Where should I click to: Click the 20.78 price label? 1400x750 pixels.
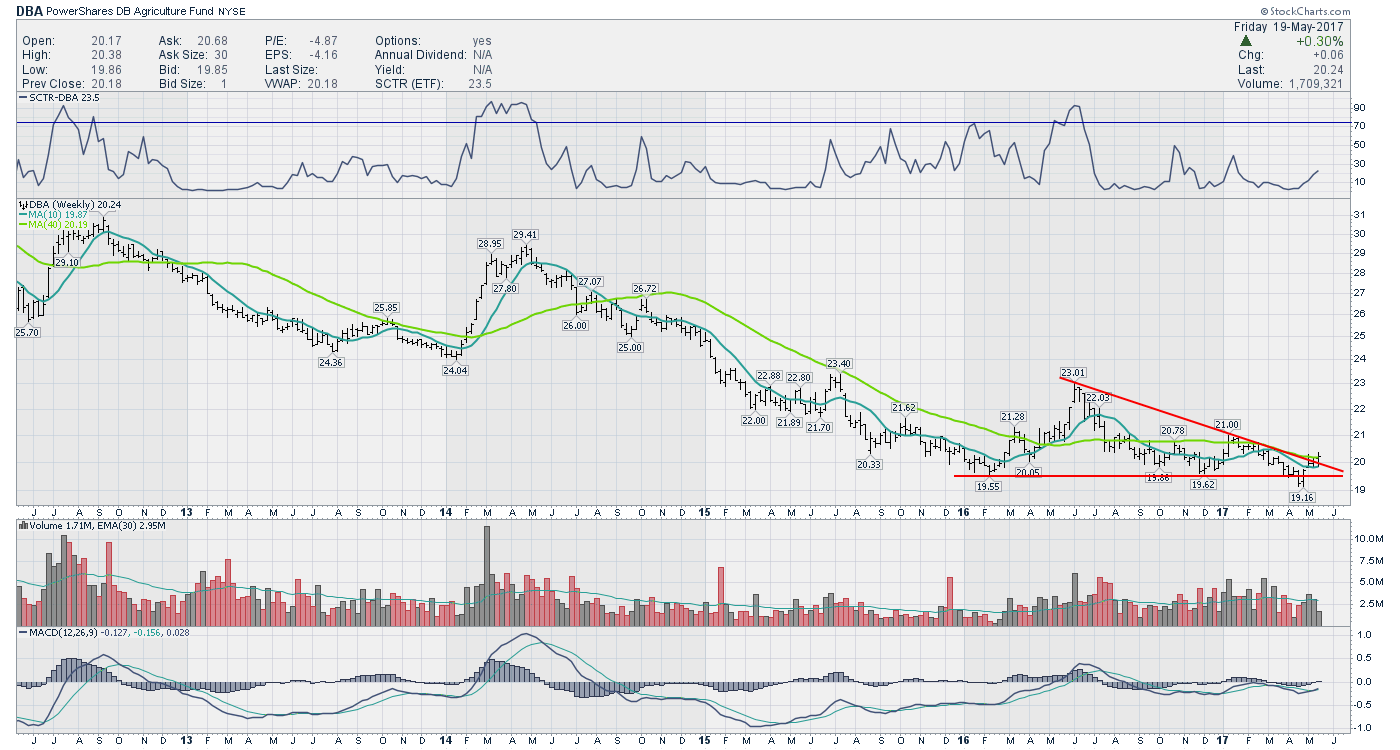[x=1173, y=431]
